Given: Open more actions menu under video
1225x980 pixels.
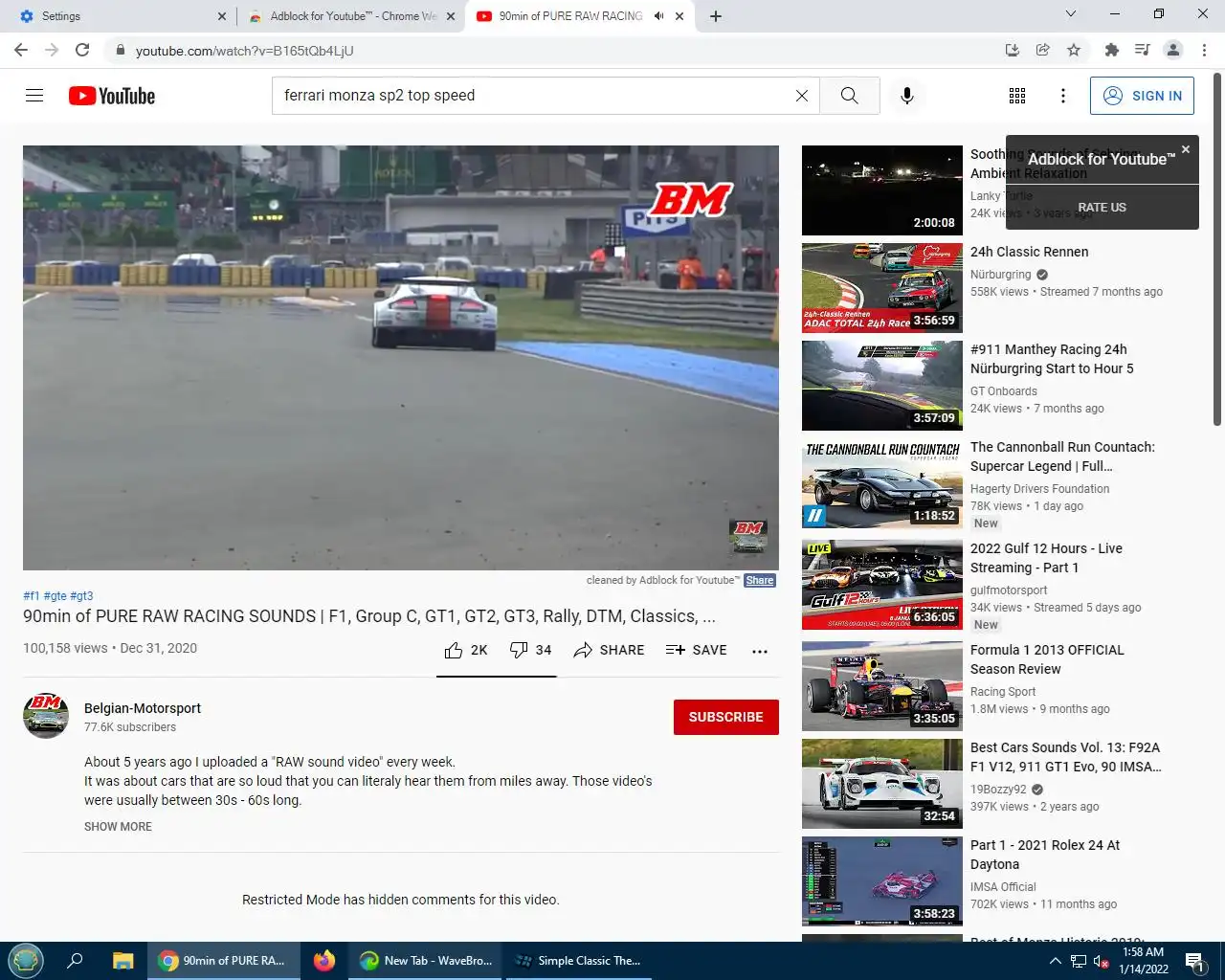Looking at the screenshot, I should (x=760, y=651).
